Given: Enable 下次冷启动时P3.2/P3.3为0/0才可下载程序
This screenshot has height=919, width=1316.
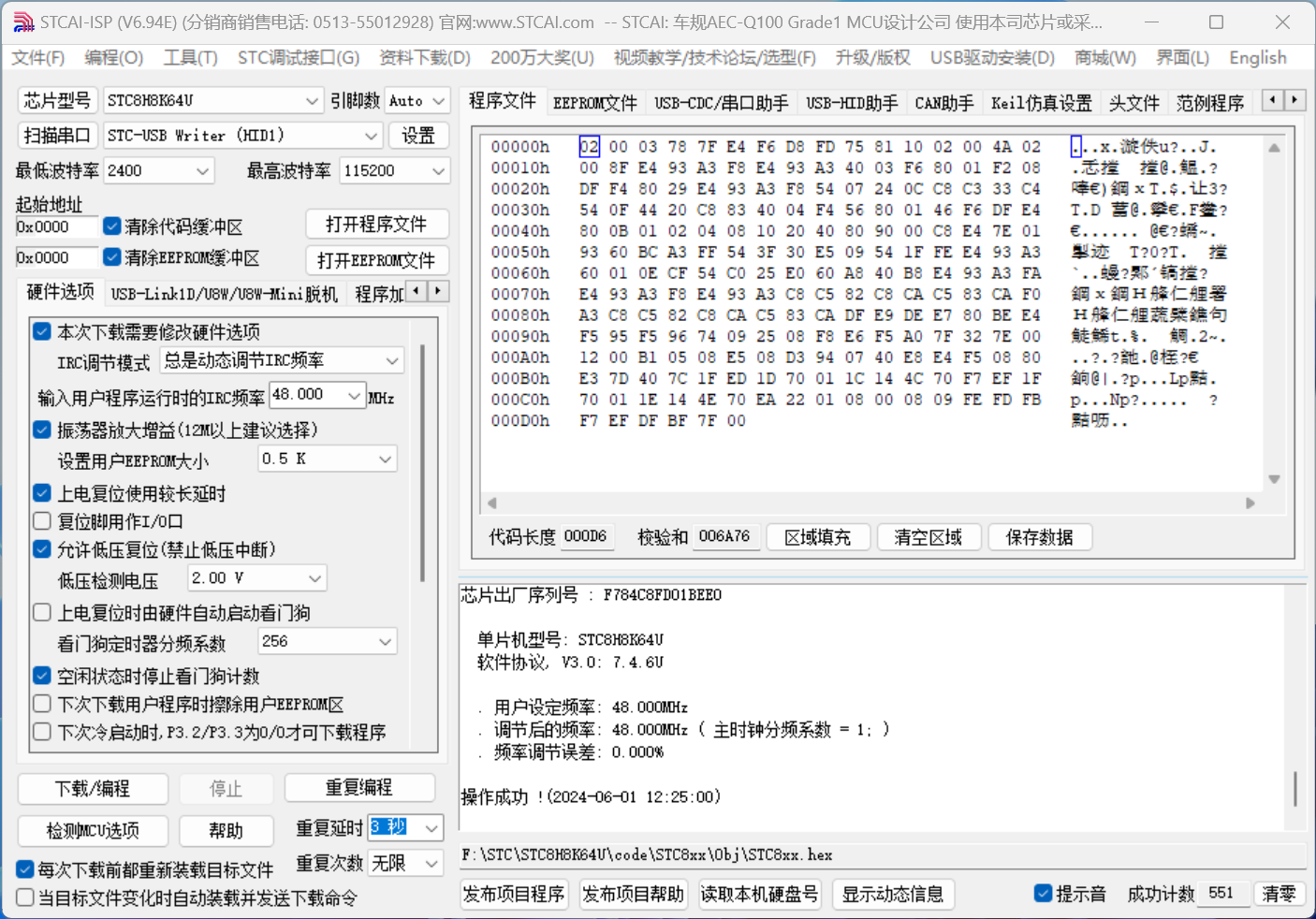Looking at the screenshot, I should 41,732.
